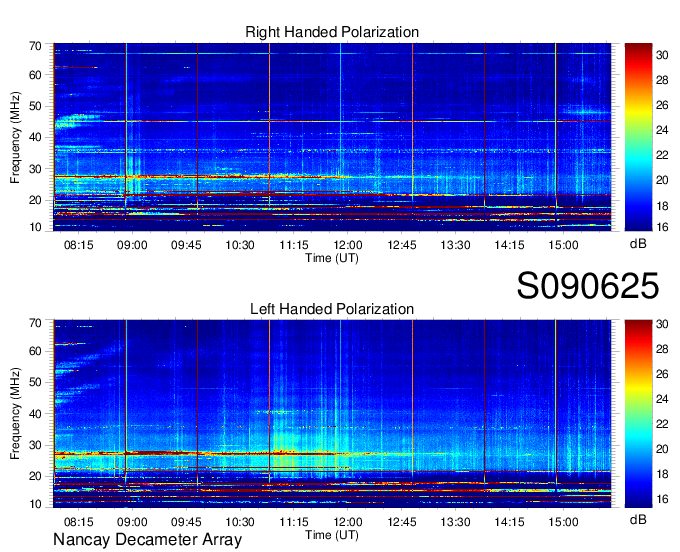Click the 60 MHz tick on Left Handed plot
Image resolution: width=680 pixels, height=552 pixels.
tap(35, 351)
